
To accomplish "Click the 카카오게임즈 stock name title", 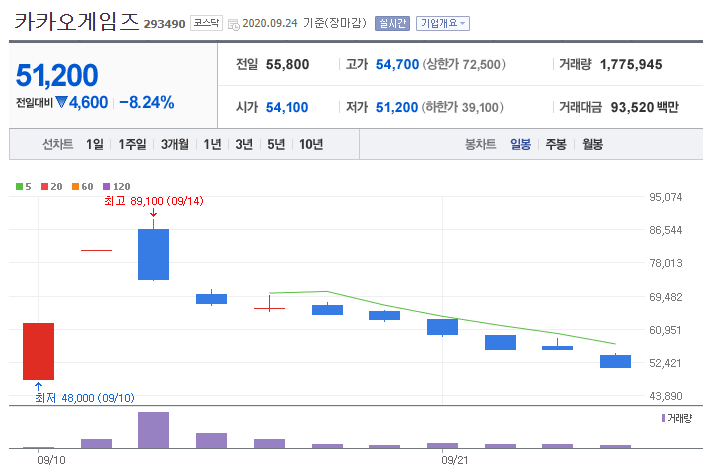I will tap(76, 21).
